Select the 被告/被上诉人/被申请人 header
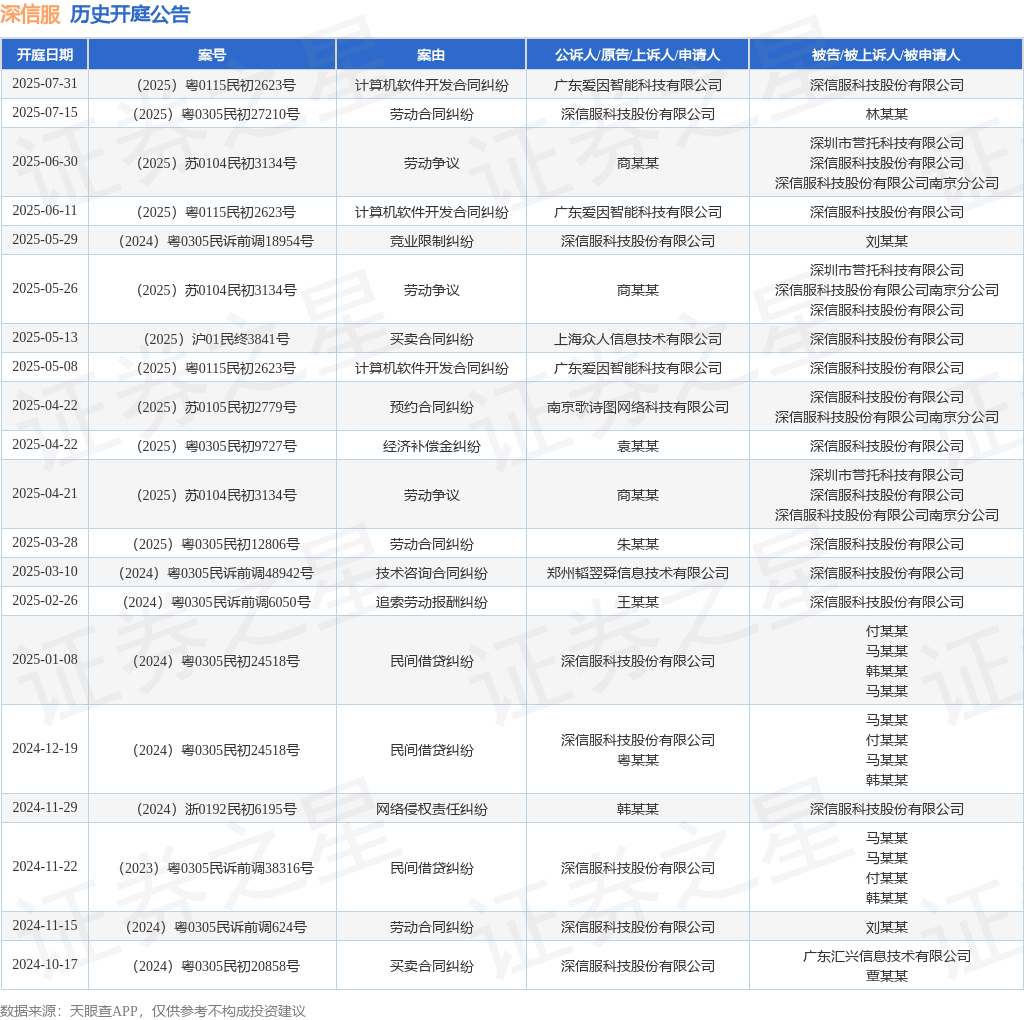 click(x=886, y=55)
